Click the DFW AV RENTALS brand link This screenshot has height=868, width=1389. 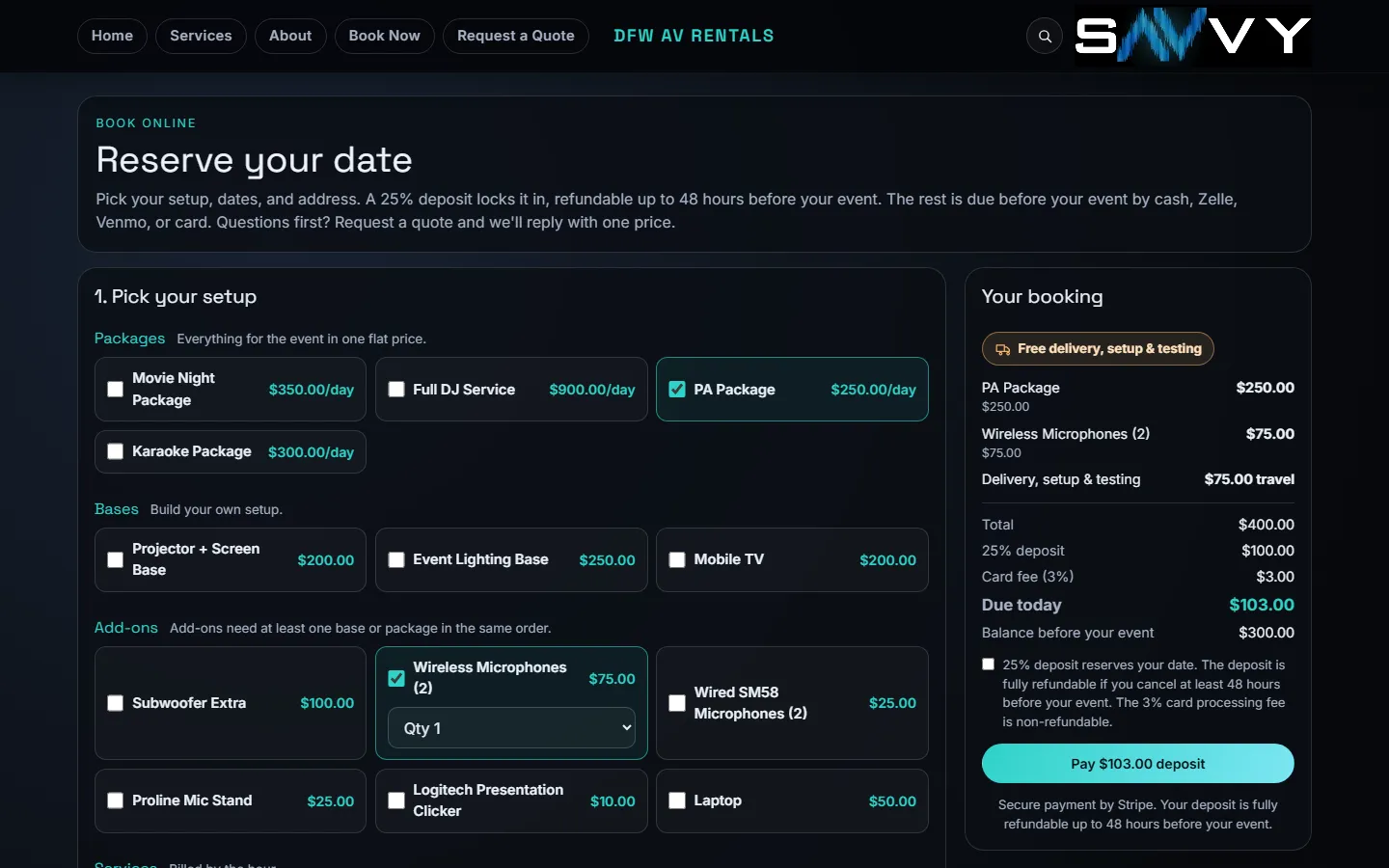coord(694,36)
